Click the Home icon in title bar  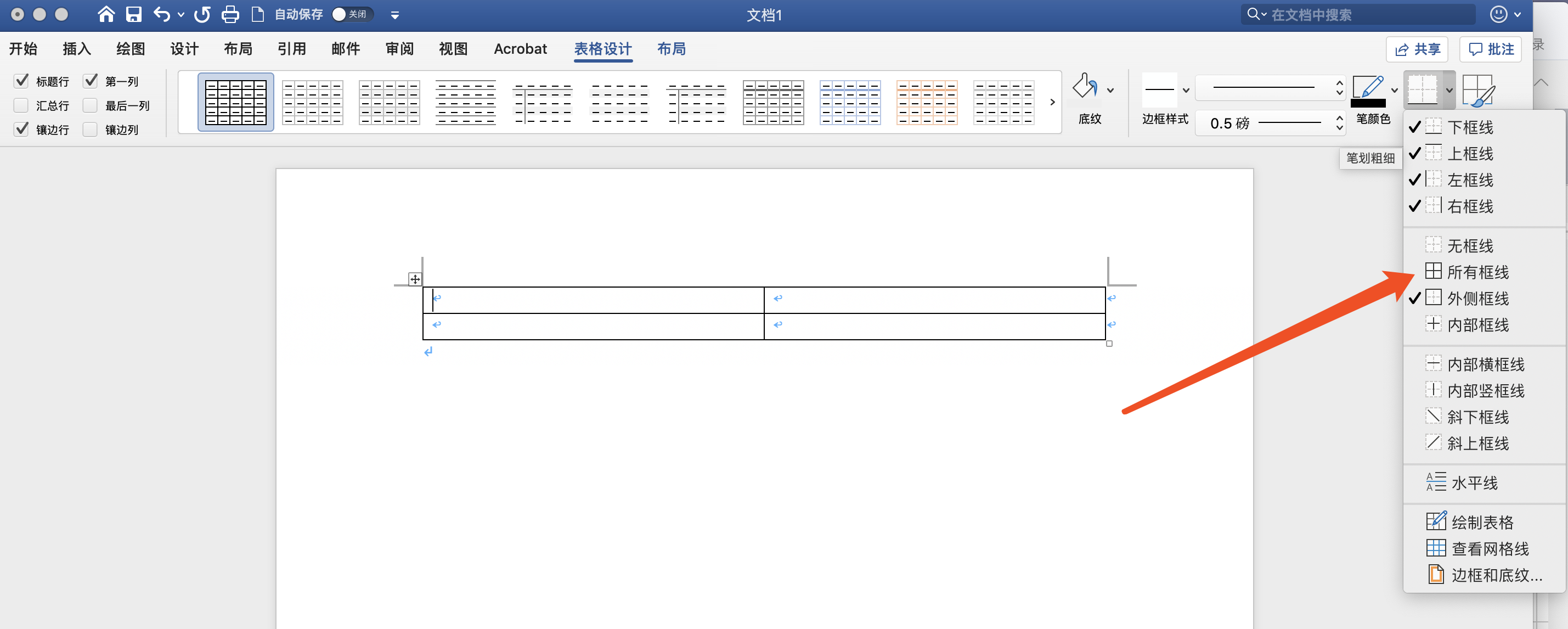[x=106, y=14]
